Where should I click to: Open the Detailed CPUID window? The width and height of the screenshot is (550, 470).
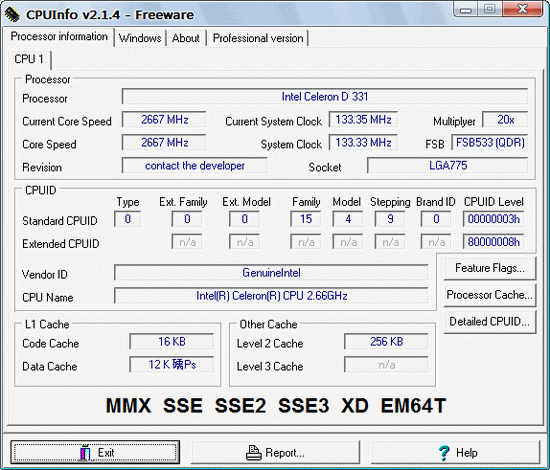click(490, 322)
